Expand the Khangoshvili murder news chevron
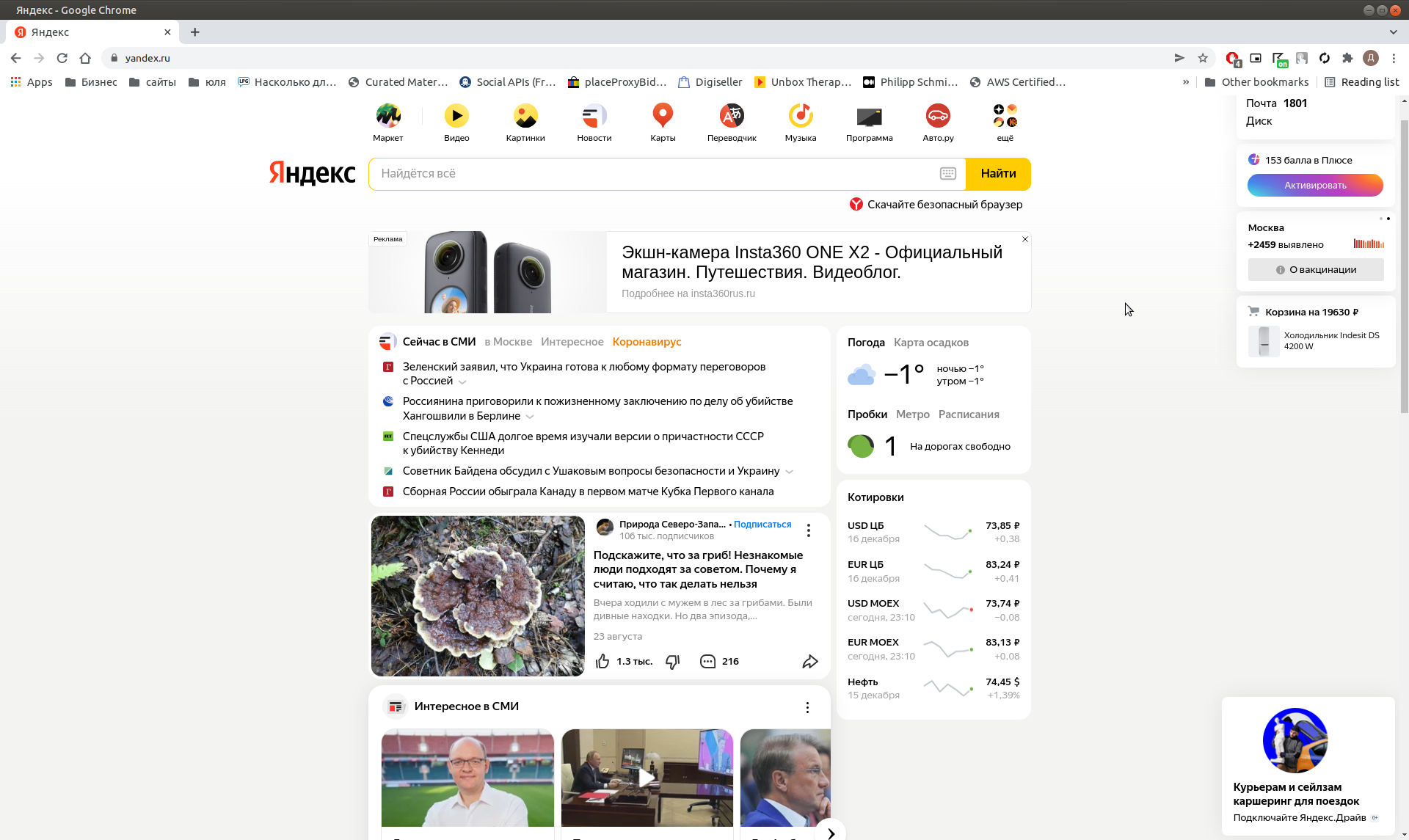This screenshot has height=840, width=1409. 530,417
